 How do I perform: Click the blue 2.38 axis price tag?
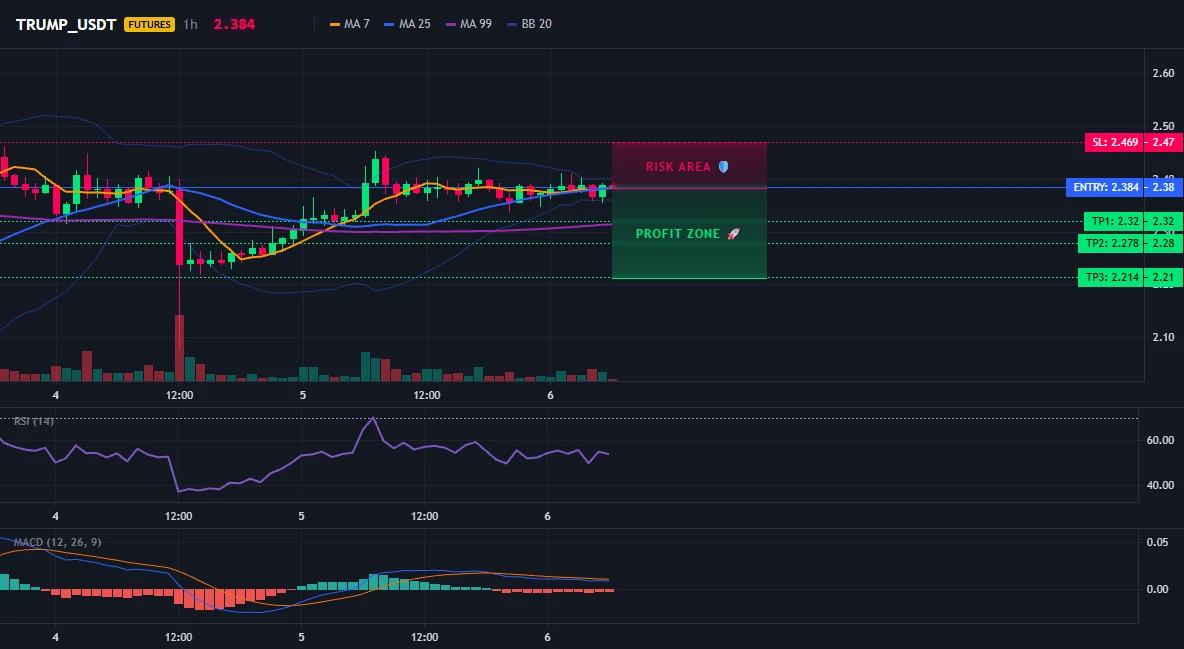tap(1163, 187)
